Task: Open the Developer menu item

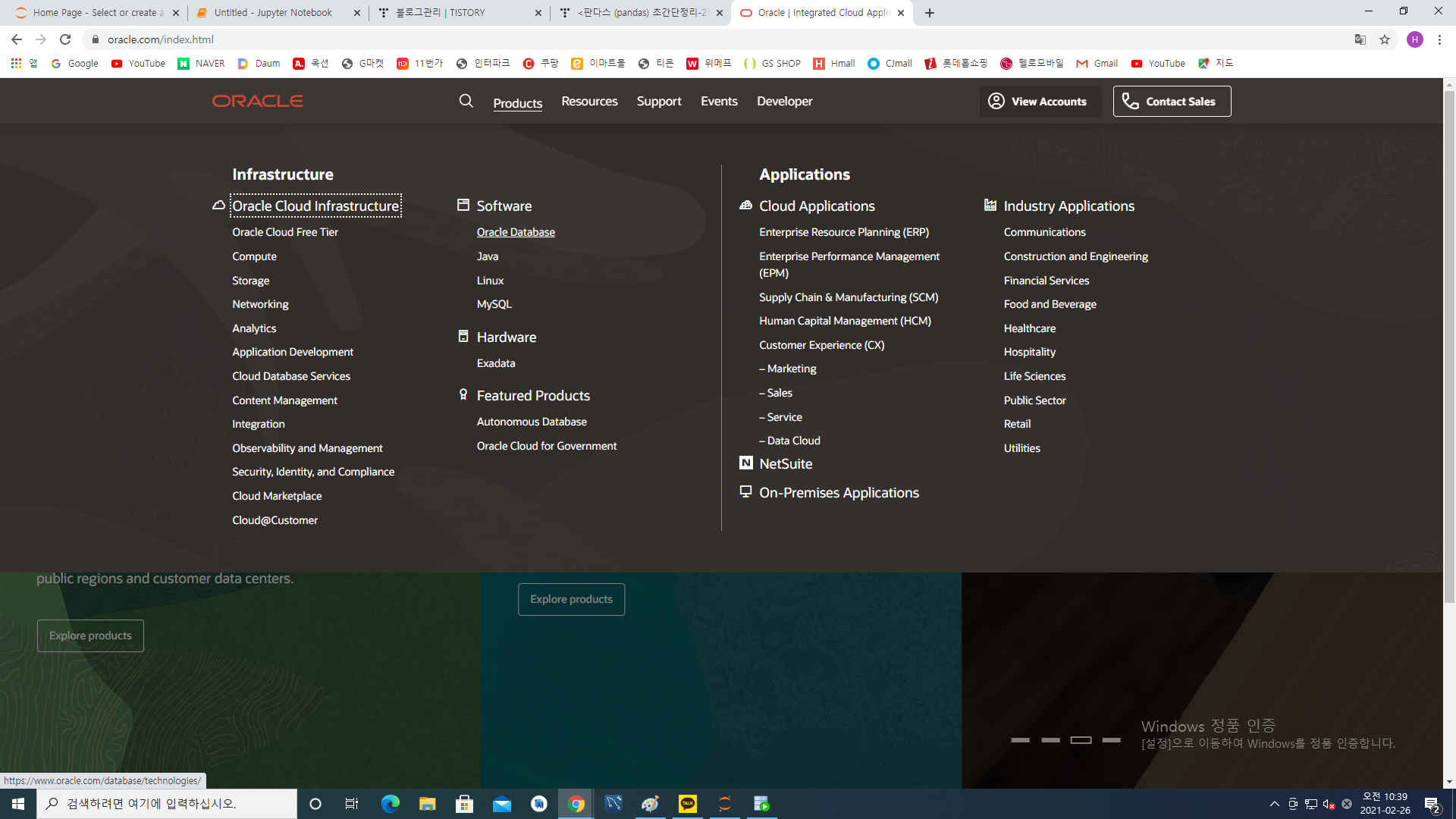Action: click(784, 101)
